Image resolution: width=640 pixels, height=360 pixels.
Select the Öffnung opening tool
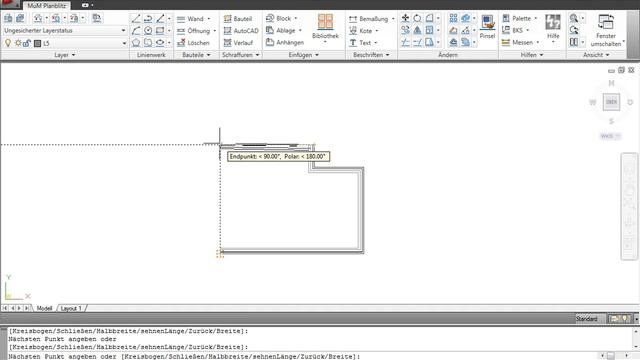(193, 31)
